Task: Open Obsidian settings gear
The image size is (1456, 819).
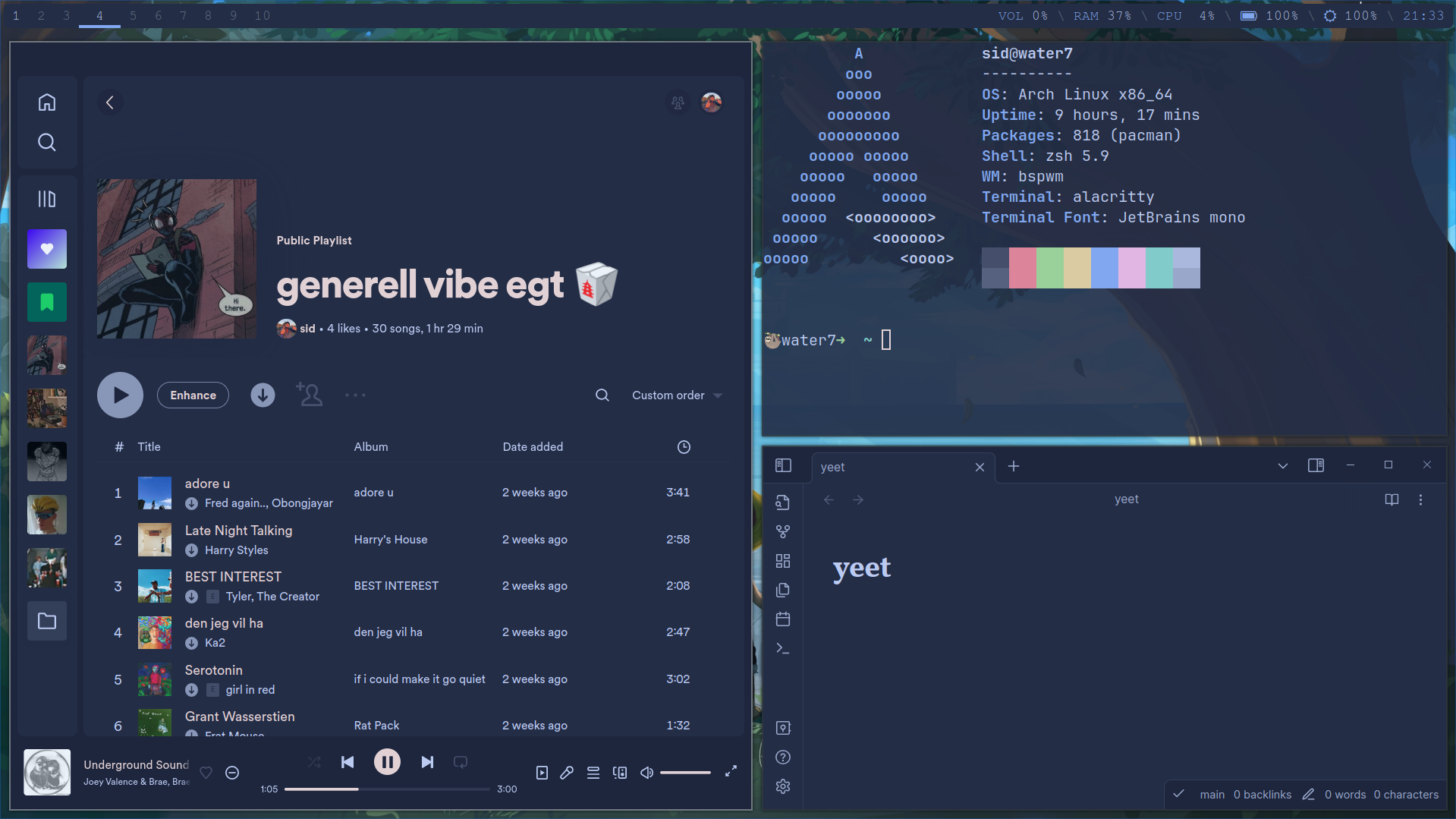Action: 783,786
